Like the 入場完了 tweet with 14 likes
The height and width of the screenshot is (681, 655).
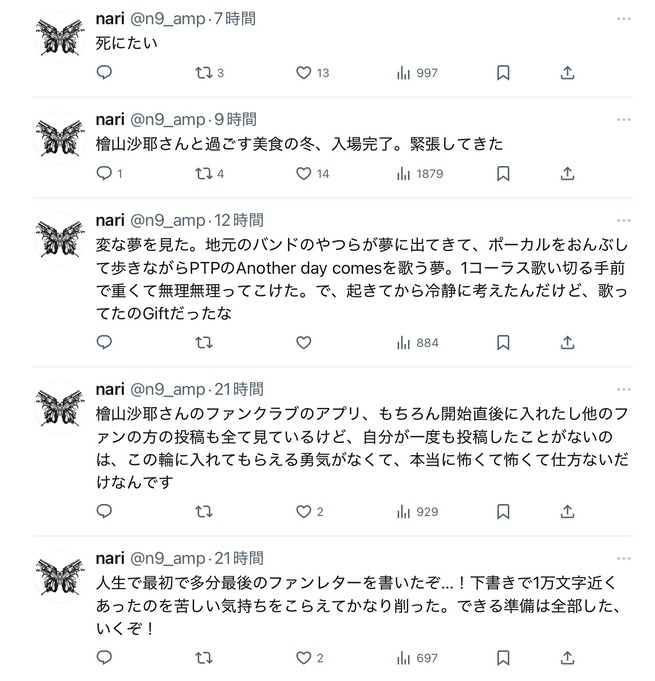(x=312, y=174)
